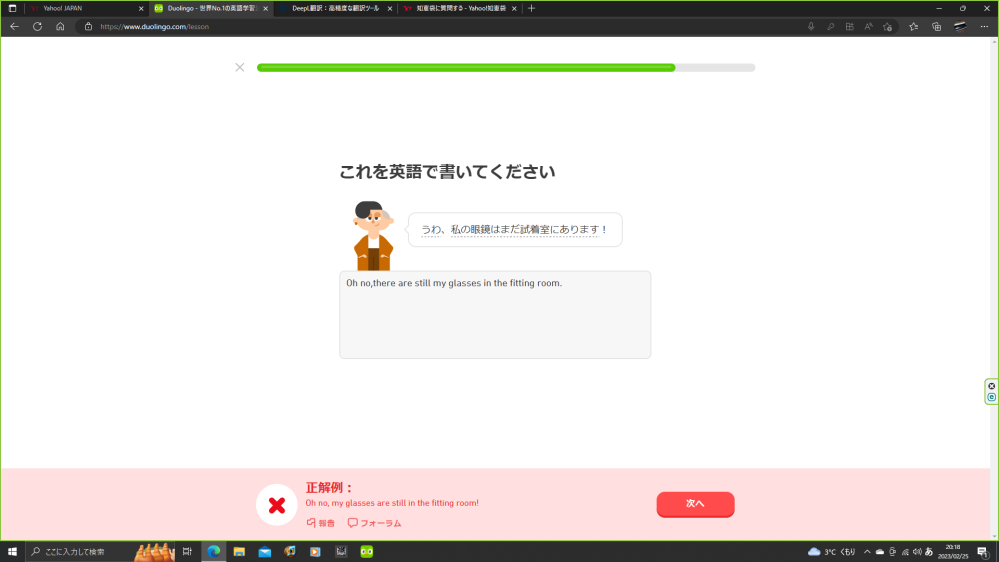Report the answer via 報告
The height and width of the screenshot is (562, 999).
point(320,523)
